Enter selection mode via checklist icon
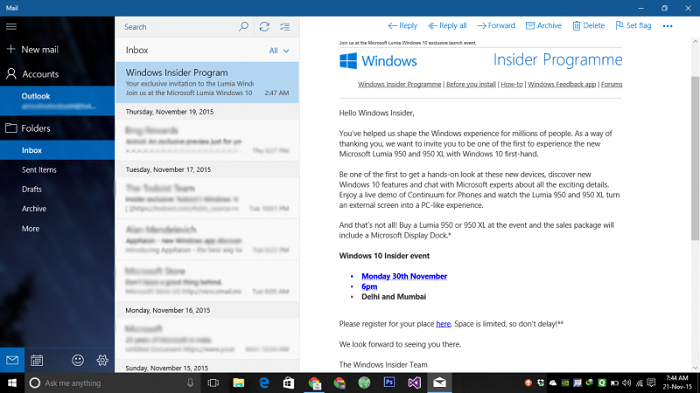Screen dimensions: 700x393 click(x=285, y=27)
